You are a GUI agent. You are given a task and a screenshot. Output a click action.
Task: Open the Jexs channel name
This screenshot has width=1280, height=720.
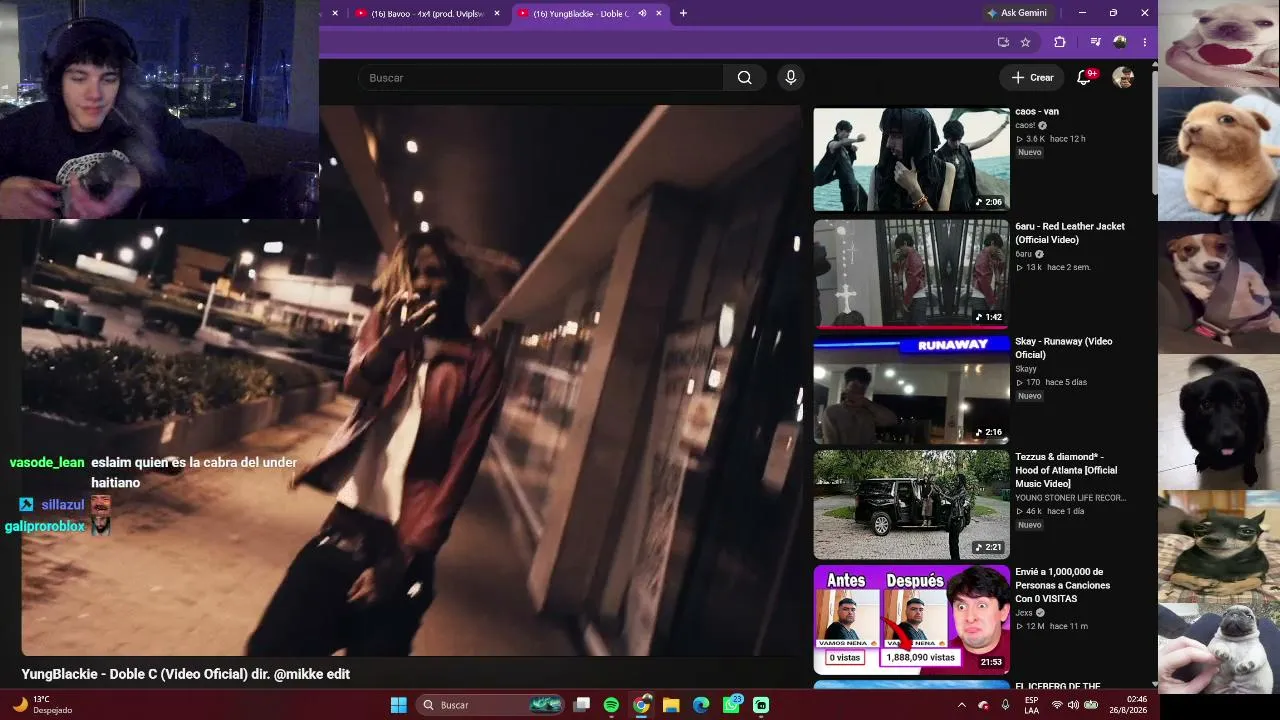1024,613
